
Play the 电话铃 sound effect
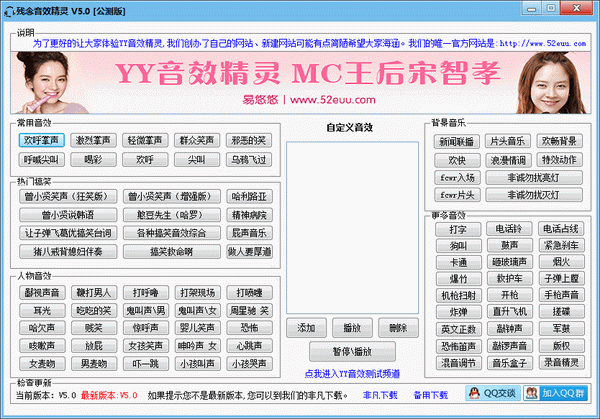507,229
